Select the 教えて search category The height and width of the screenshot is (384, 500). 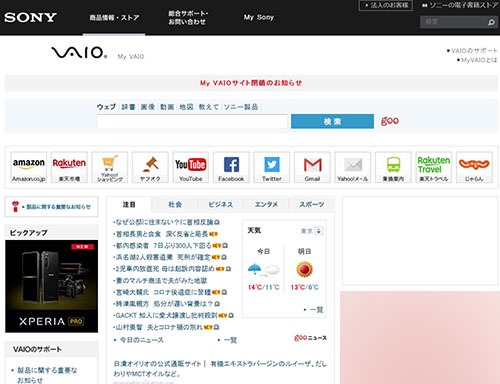click(209, 107)
